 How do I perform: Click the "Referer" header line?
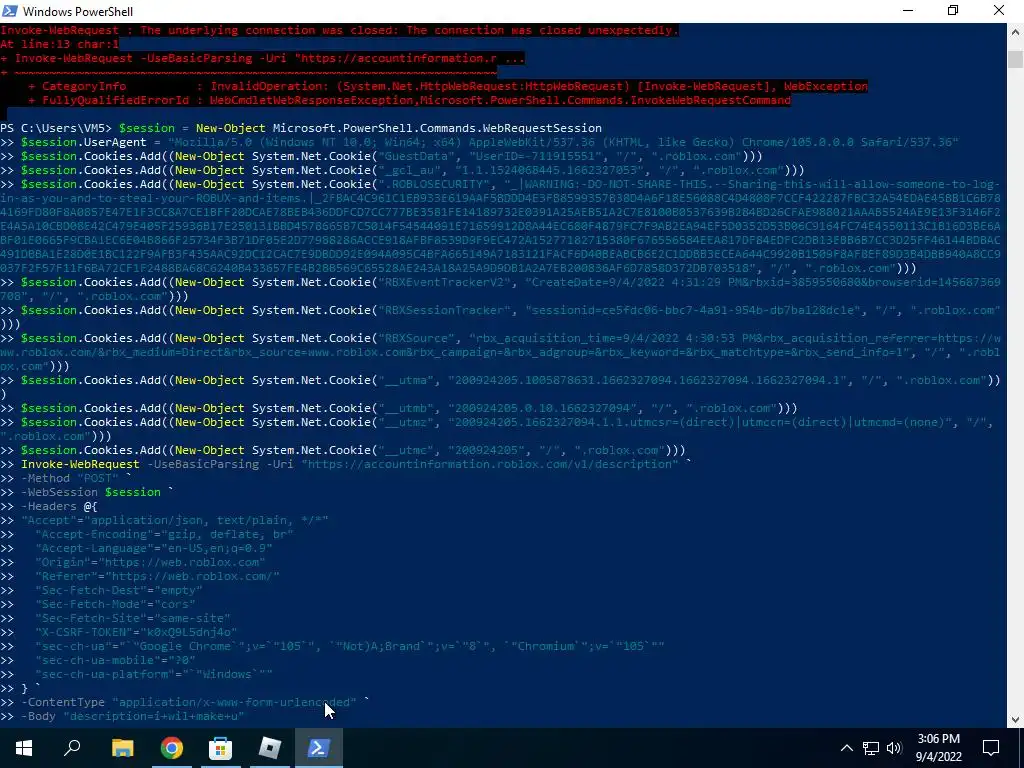[x=157, y=577]
